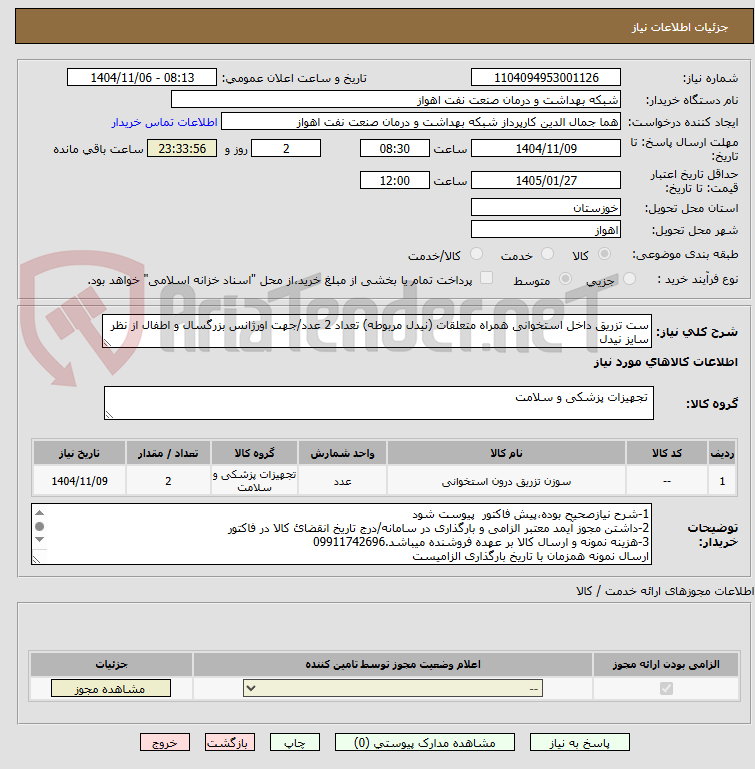Click the واحد شمارش column header
The height and width of the screenshot is (769, 755).
tap(342, 453)
